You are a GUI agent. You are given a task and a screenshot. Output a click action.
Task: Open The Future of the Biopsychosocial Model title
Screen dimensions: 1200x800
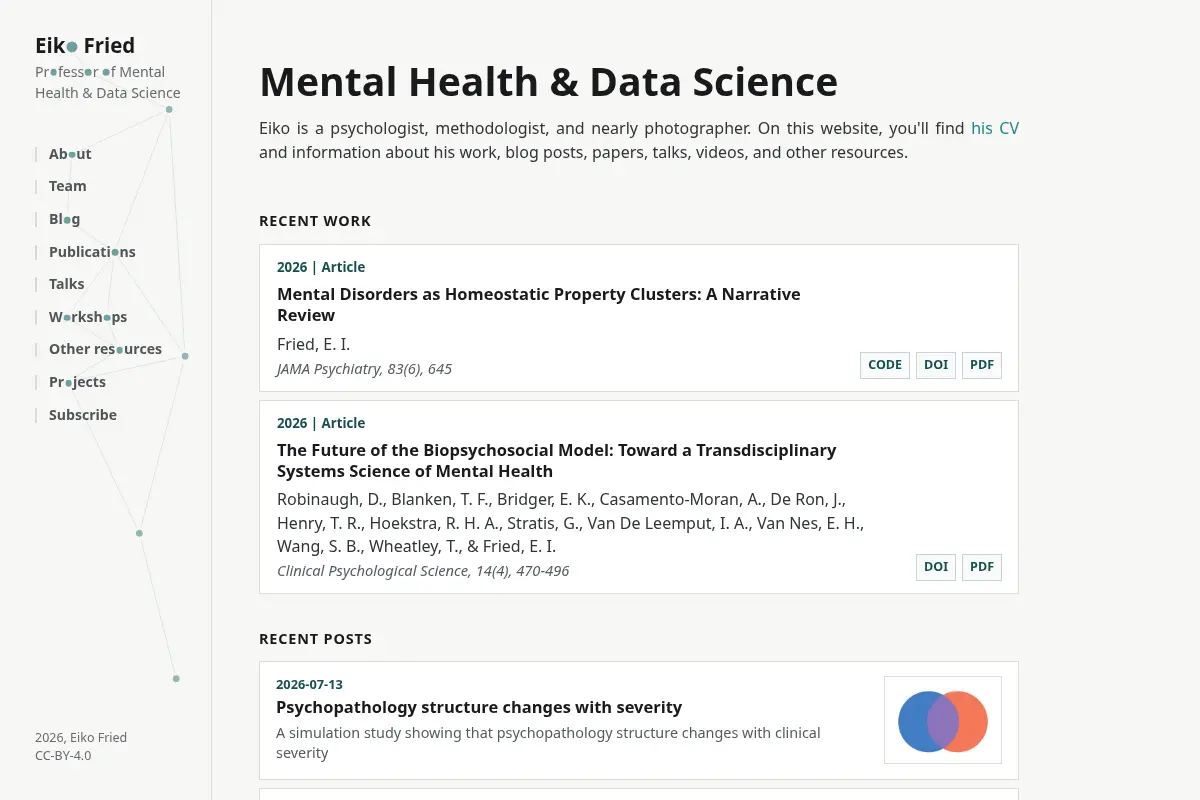[556, 461]
